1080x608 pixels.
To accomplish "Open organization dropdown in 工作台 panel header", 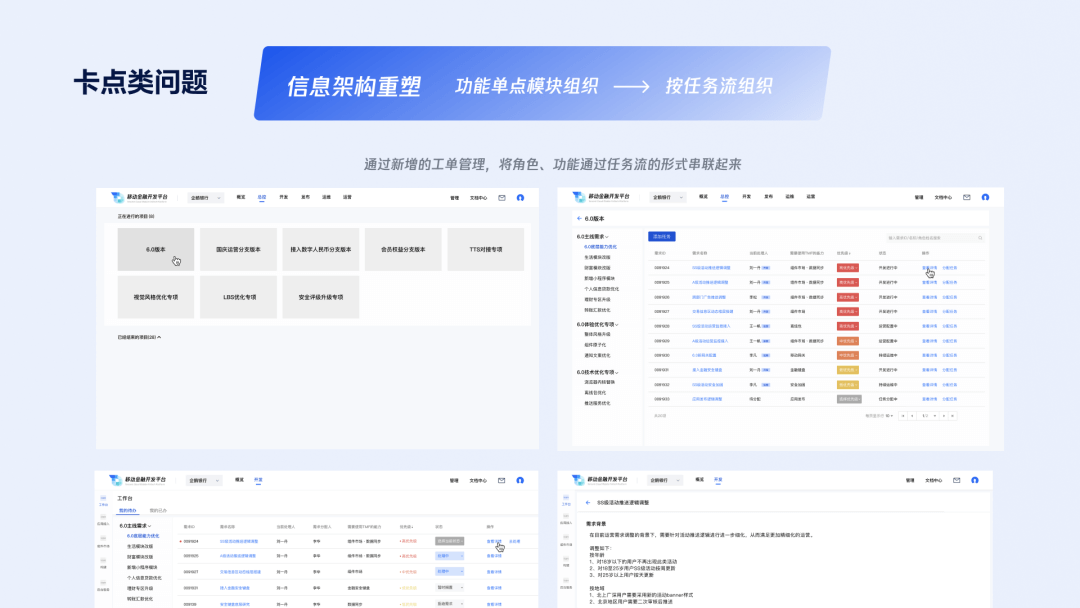I will click(203, 480).
